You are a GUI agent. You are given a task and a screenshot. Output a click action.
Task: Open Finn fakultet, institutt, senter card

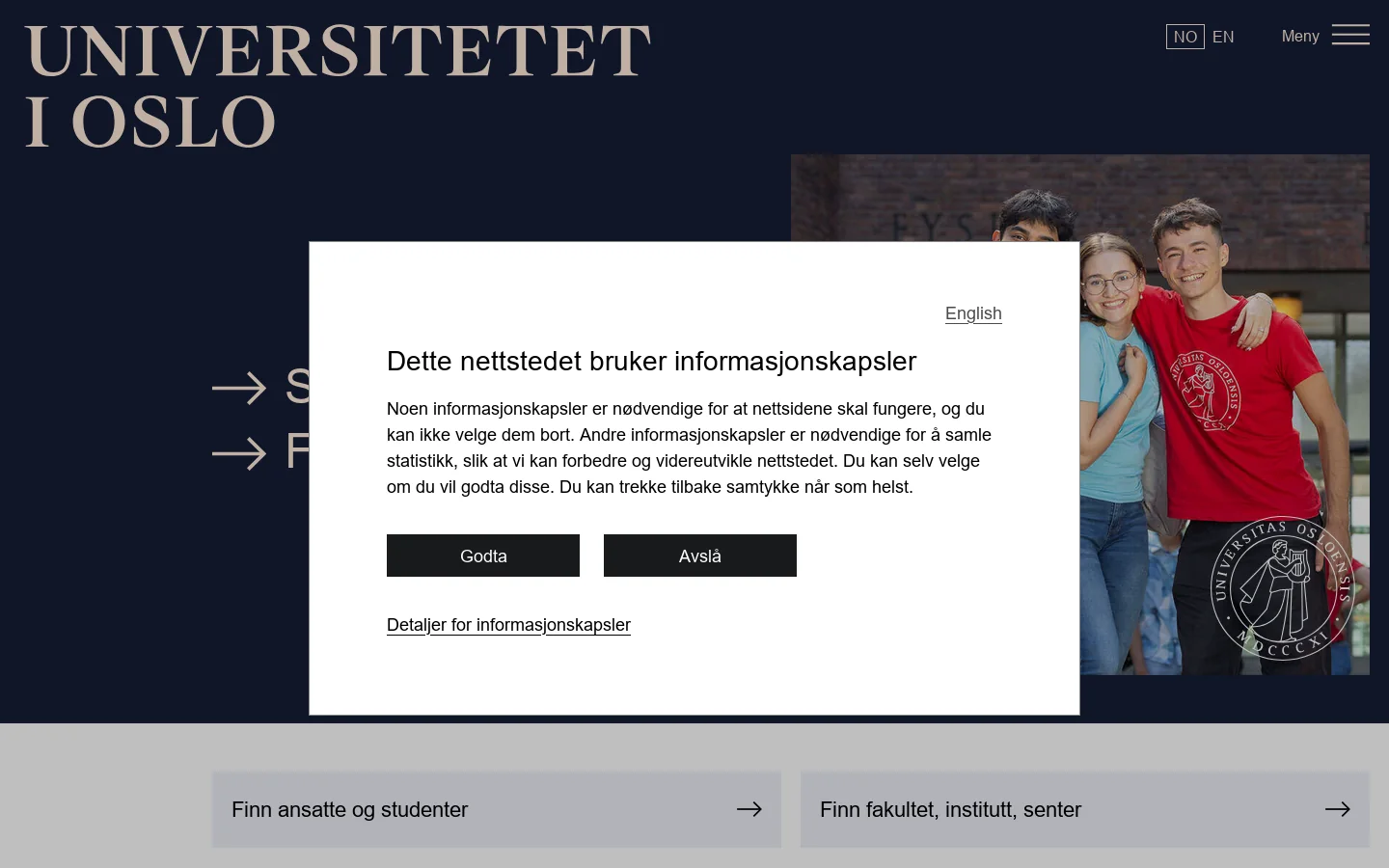click(1085, 809)
